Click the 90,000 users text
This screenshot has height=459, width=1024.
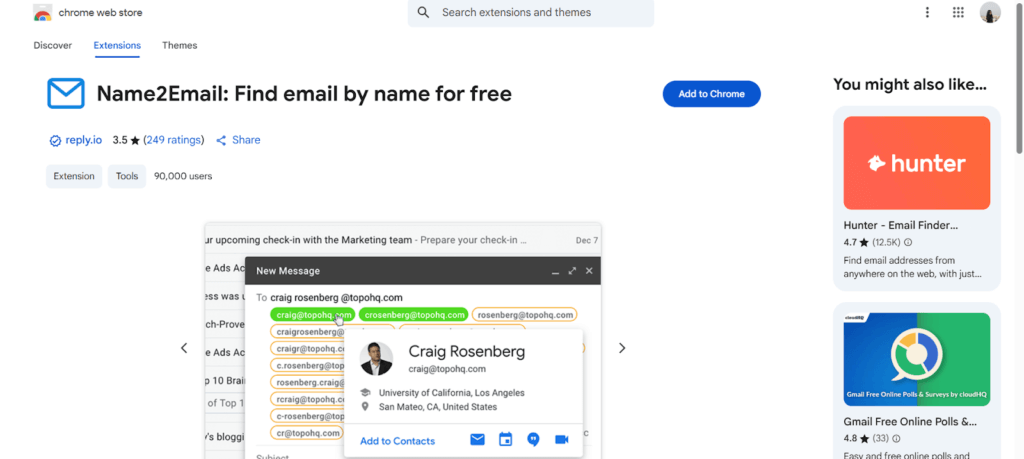pyautogui.click(x=183, y=176)
